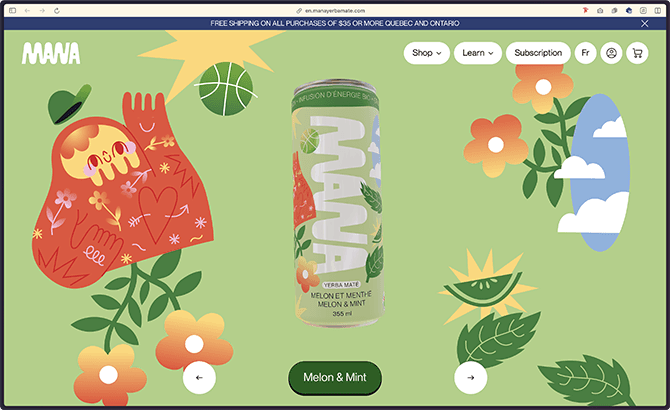Screen dimensions: 670x410
Task: Open the split view icon at toolbar end
Action: coord(658,11)
